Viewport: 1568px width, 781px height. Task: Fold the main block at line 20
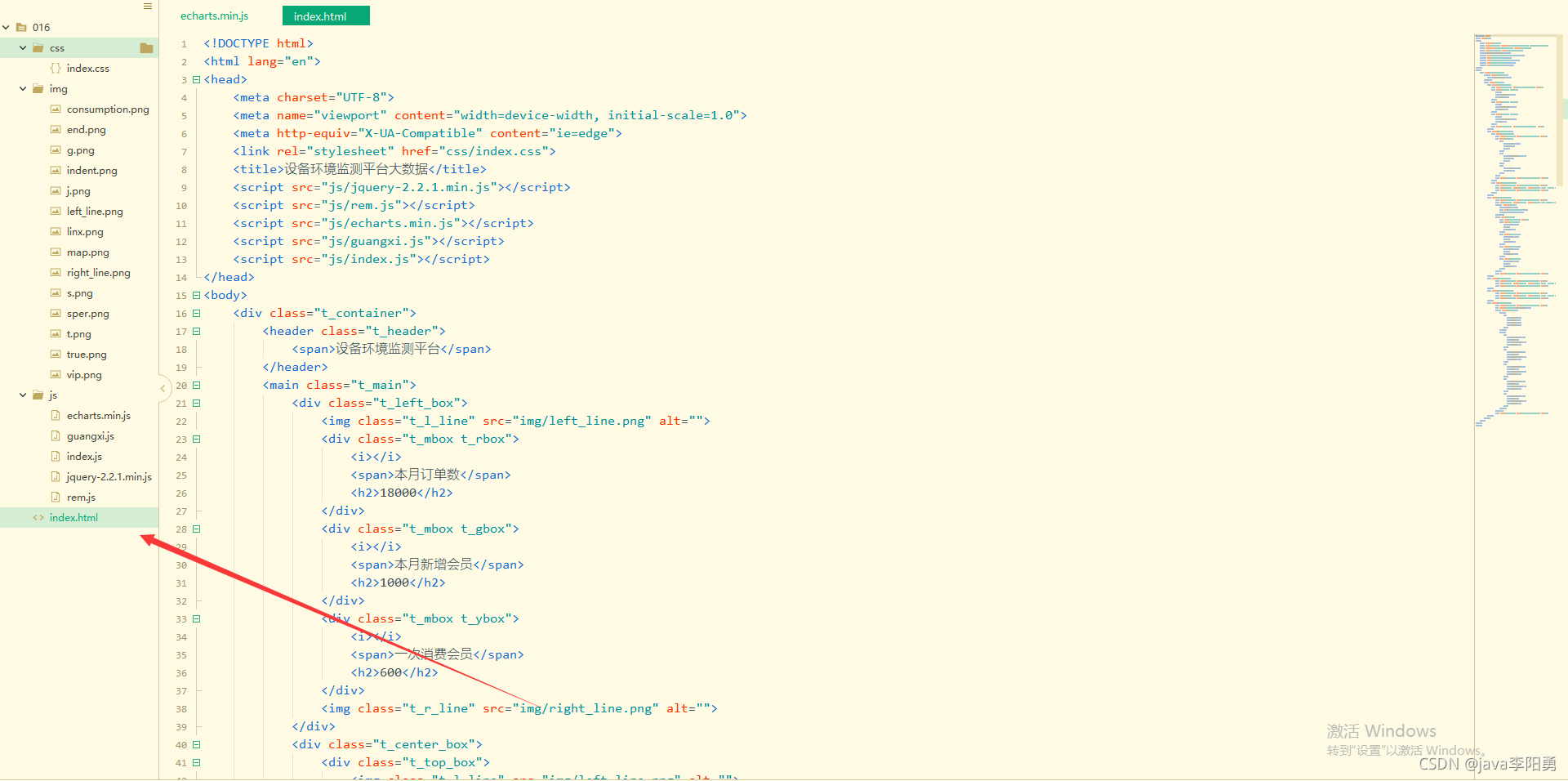point(196,385)
